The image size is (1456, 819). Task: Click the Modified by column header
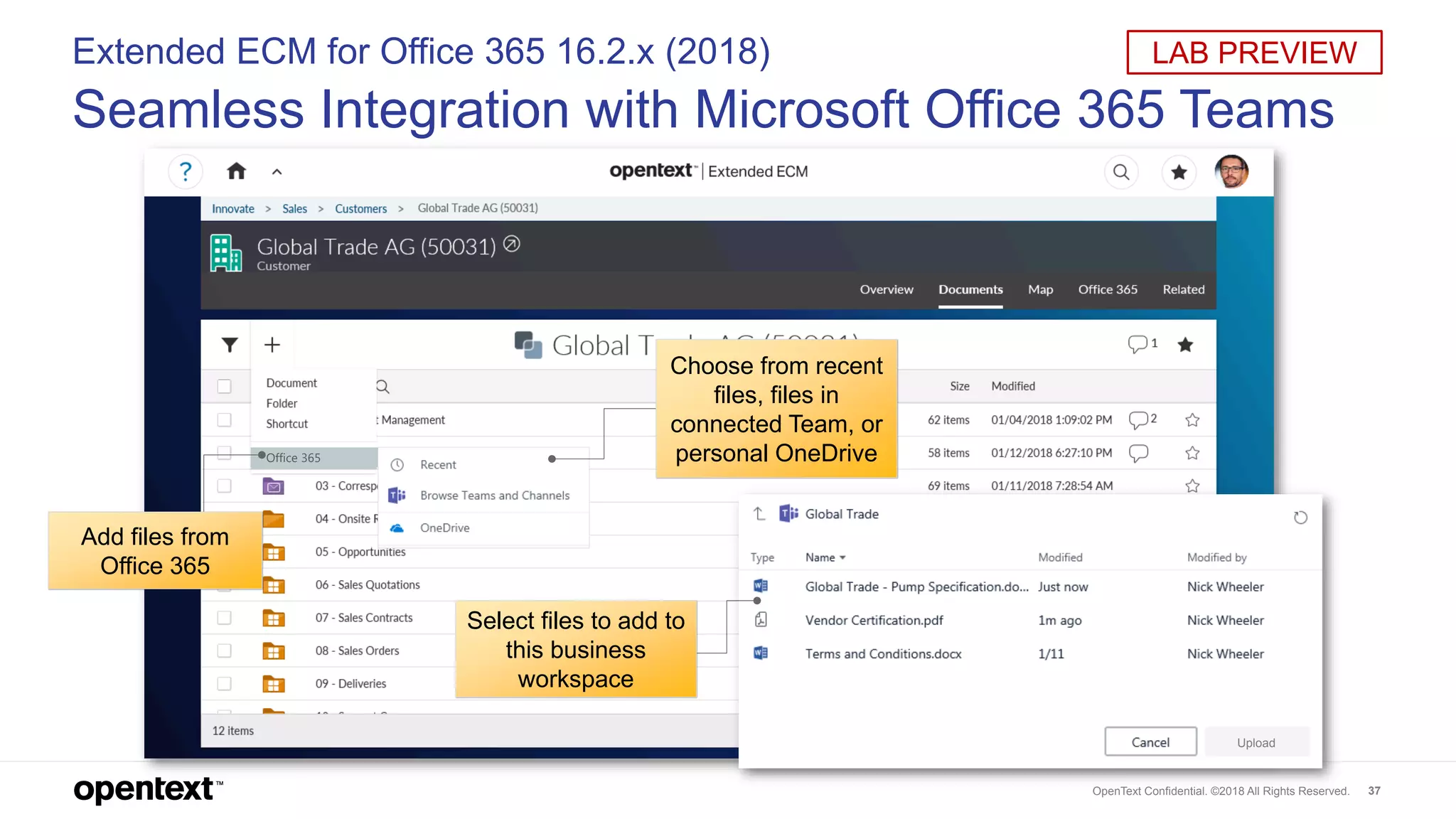coord(1216,557)
